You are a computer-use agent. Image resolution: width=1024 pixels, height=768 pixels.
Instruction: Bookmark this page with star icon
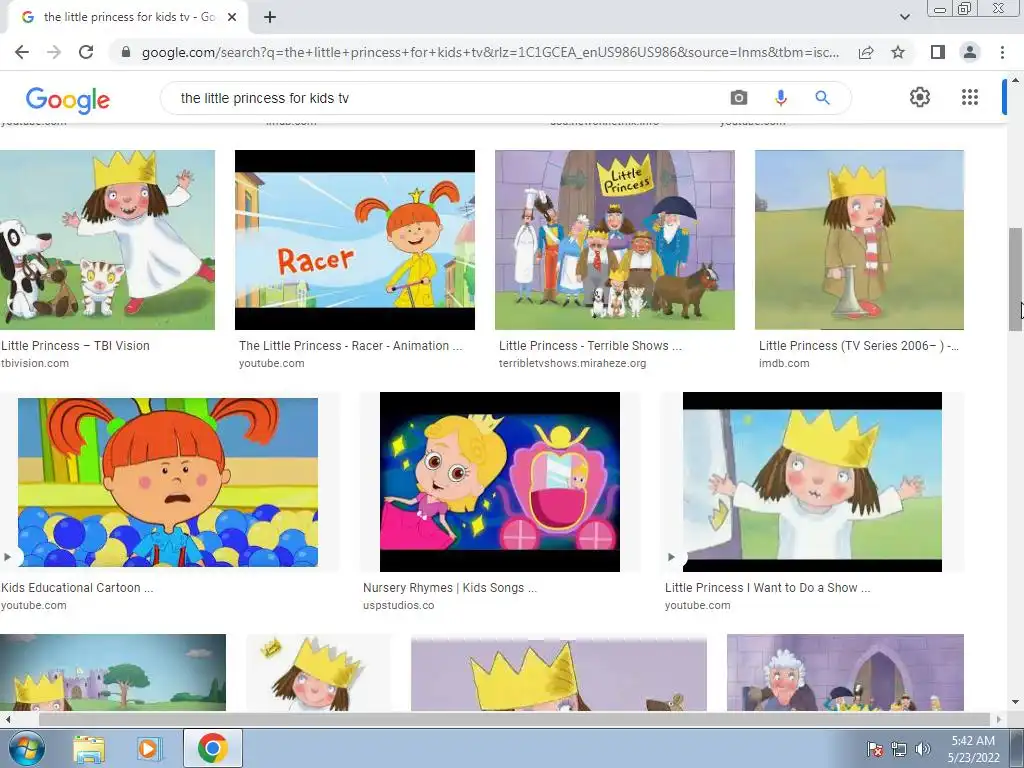tap(898, 52)
